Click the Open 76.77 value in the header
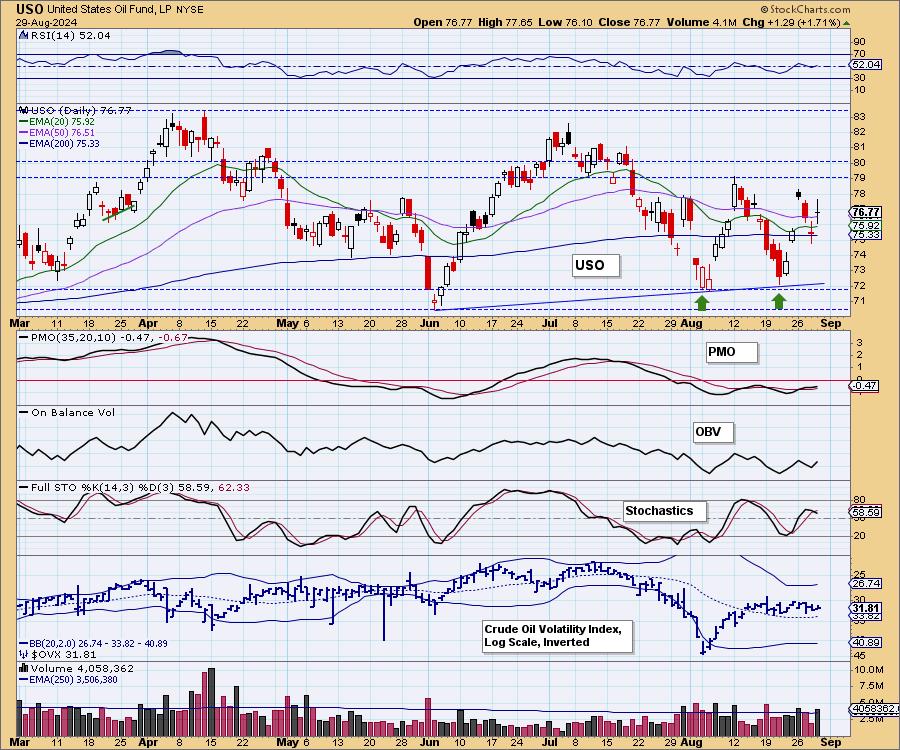Image resolution: width=900 pixels, height=750 pixels. tap(443, 22)
